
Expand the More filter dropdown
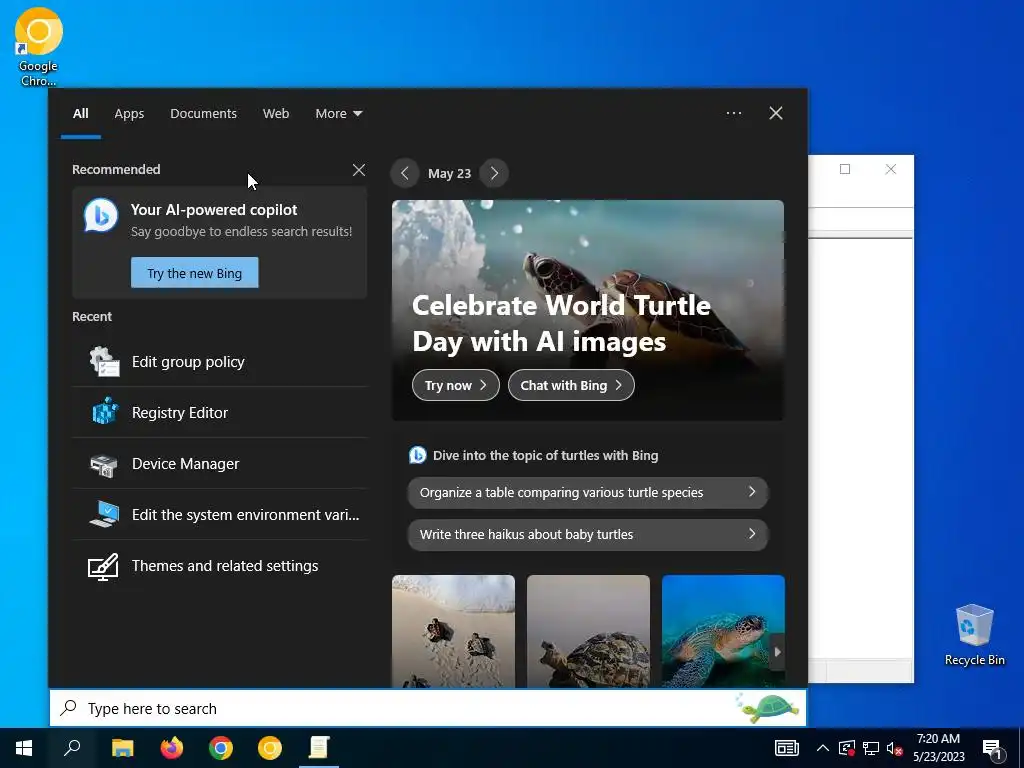tap(338, 114)
